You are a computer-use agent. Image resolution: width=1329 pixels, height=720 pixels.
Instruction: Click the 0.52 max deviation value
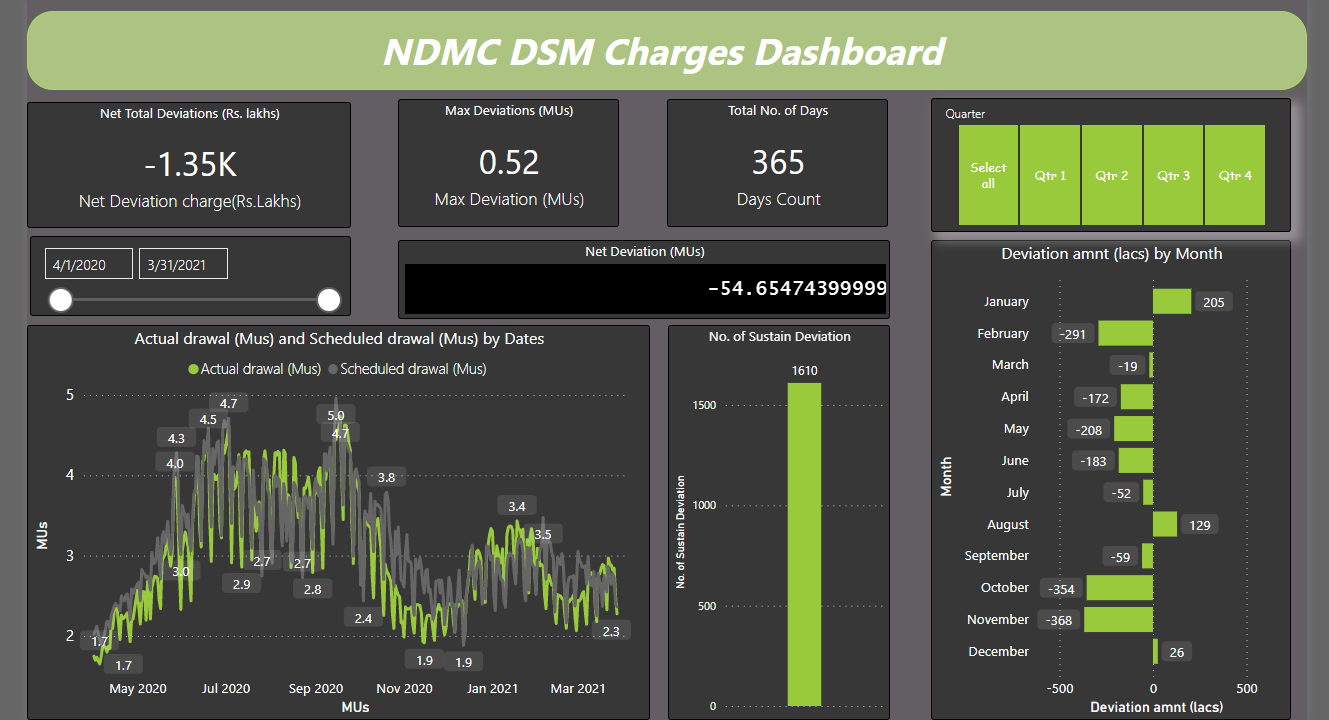pyautogui.click(x=509, y=162)
